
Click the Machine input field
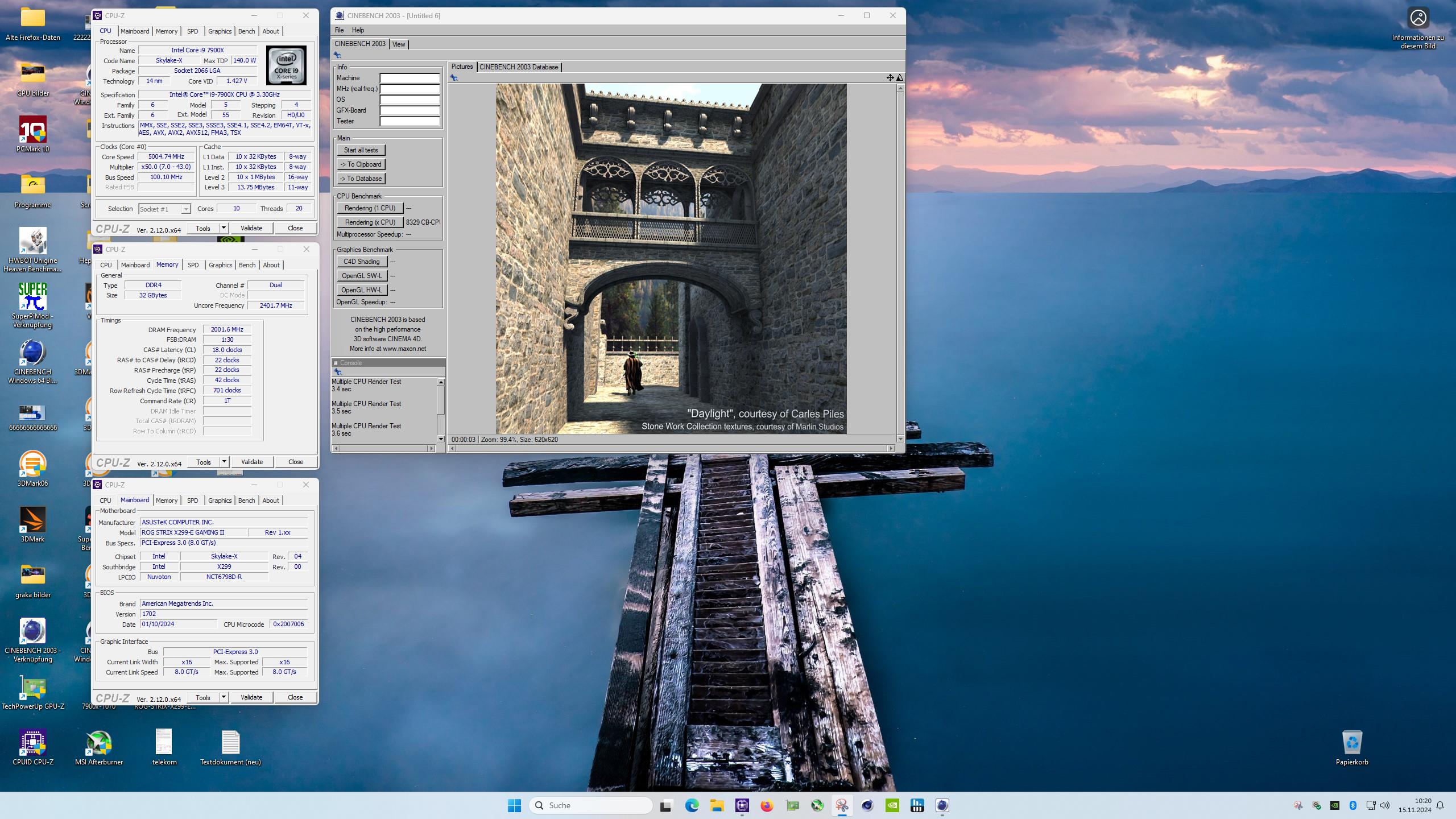click(x=409, y=78)
